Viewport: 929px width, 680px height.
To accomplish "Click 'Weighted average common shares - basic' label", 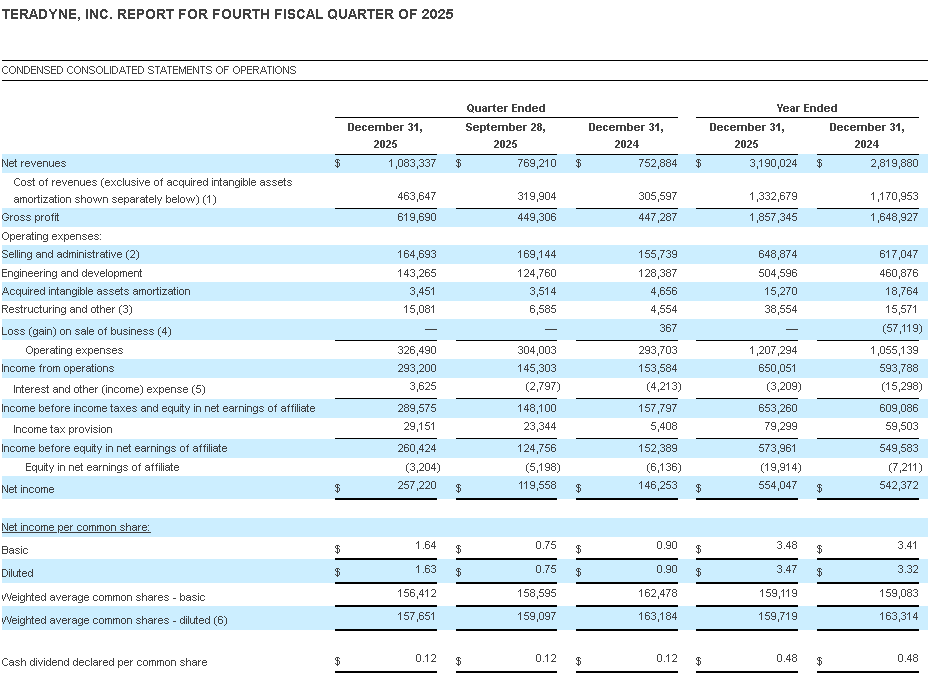I will pos(103,598).
